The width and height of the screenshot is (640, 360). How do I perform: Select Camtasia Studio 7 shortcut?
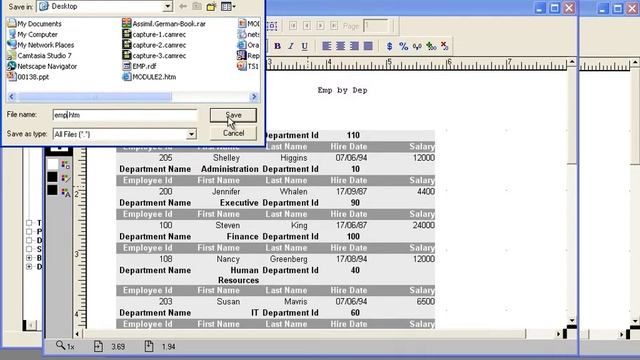point(40,56)
